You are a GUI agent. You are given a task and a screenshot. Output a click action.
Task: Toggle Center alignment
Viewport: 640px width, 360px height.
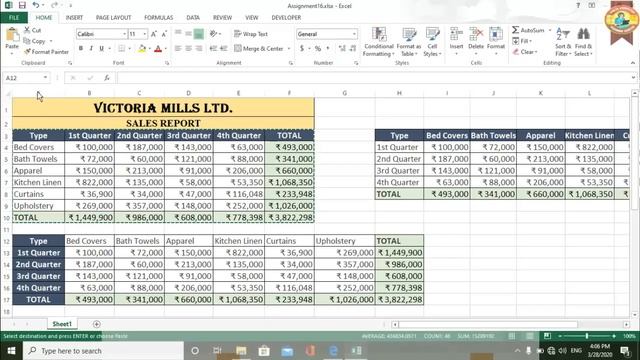pos(188,49)
